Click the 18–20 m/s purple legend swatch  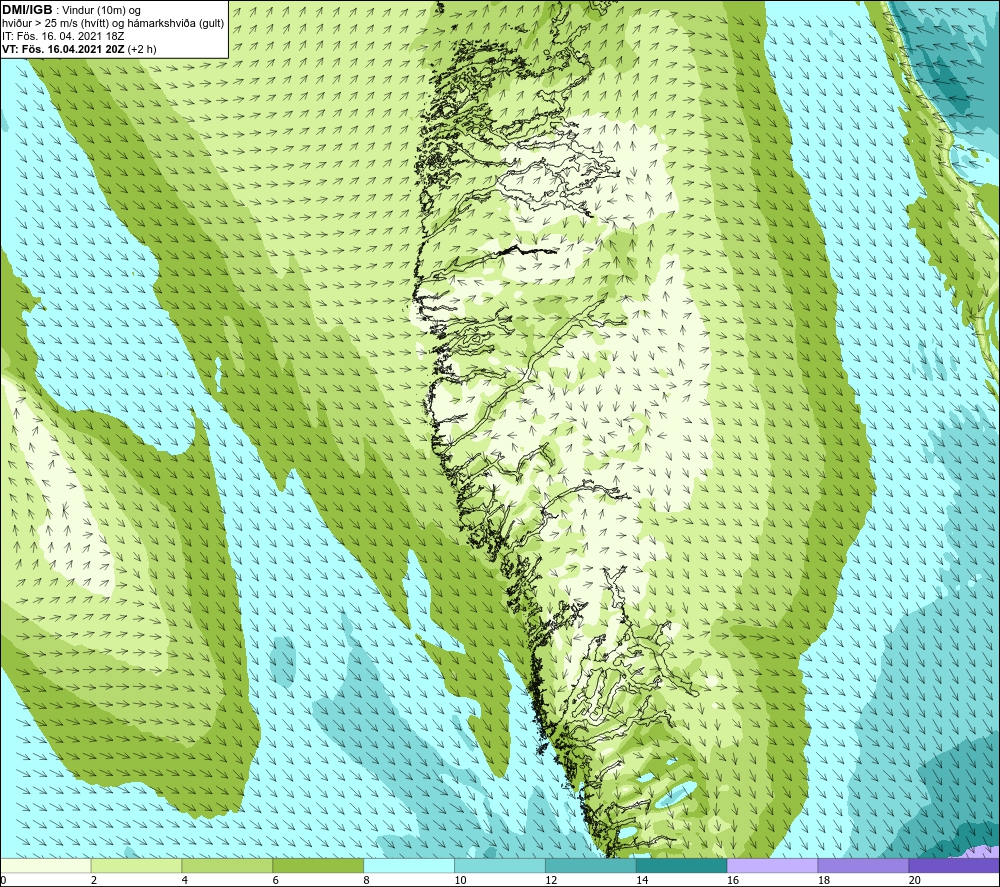pos(864,866)
